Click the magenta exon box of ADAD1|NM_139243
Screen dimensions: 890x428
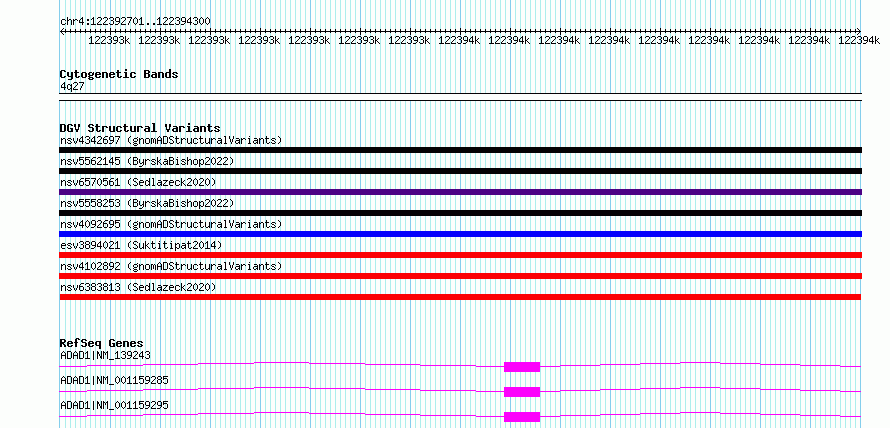tap(522, 367)
